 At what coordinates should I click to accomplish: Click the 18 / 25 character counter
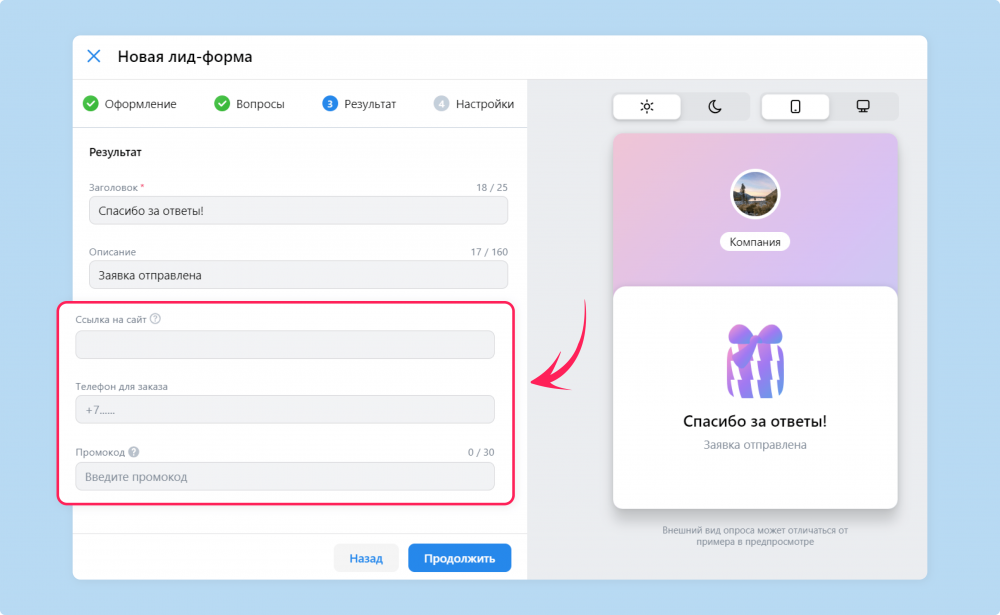pos(492,188)
